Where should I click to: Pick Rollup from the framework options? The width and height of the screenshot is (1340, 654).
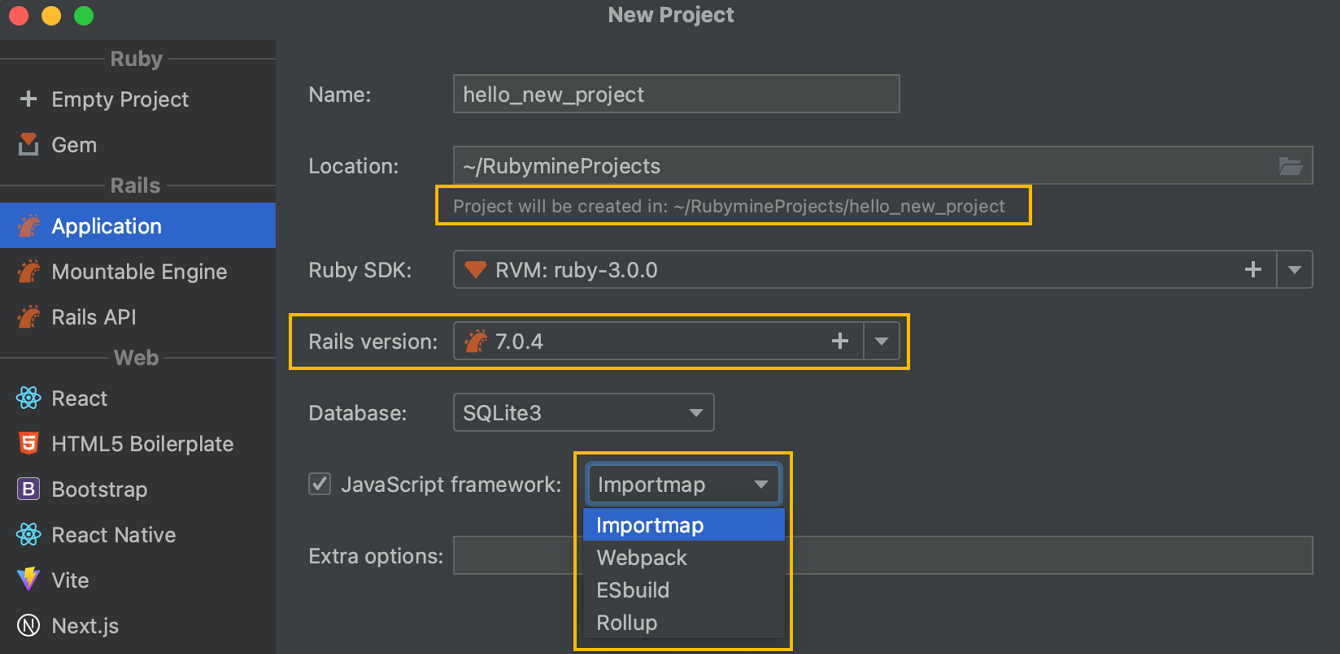[627, 622]
